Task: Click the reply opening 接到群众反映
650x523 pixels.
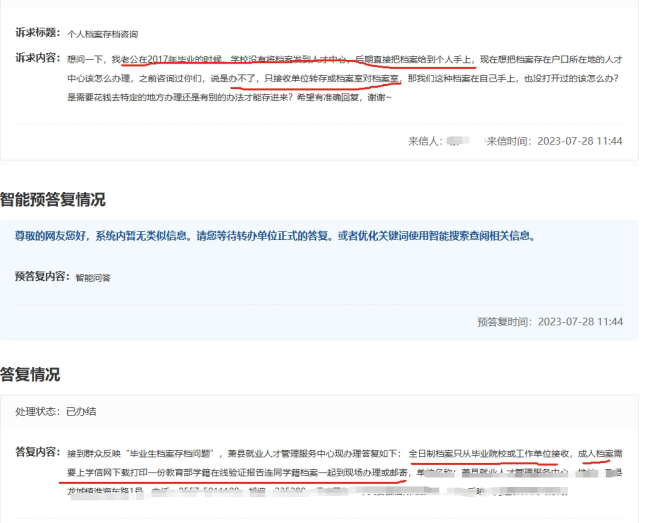Action: point(94,454)
